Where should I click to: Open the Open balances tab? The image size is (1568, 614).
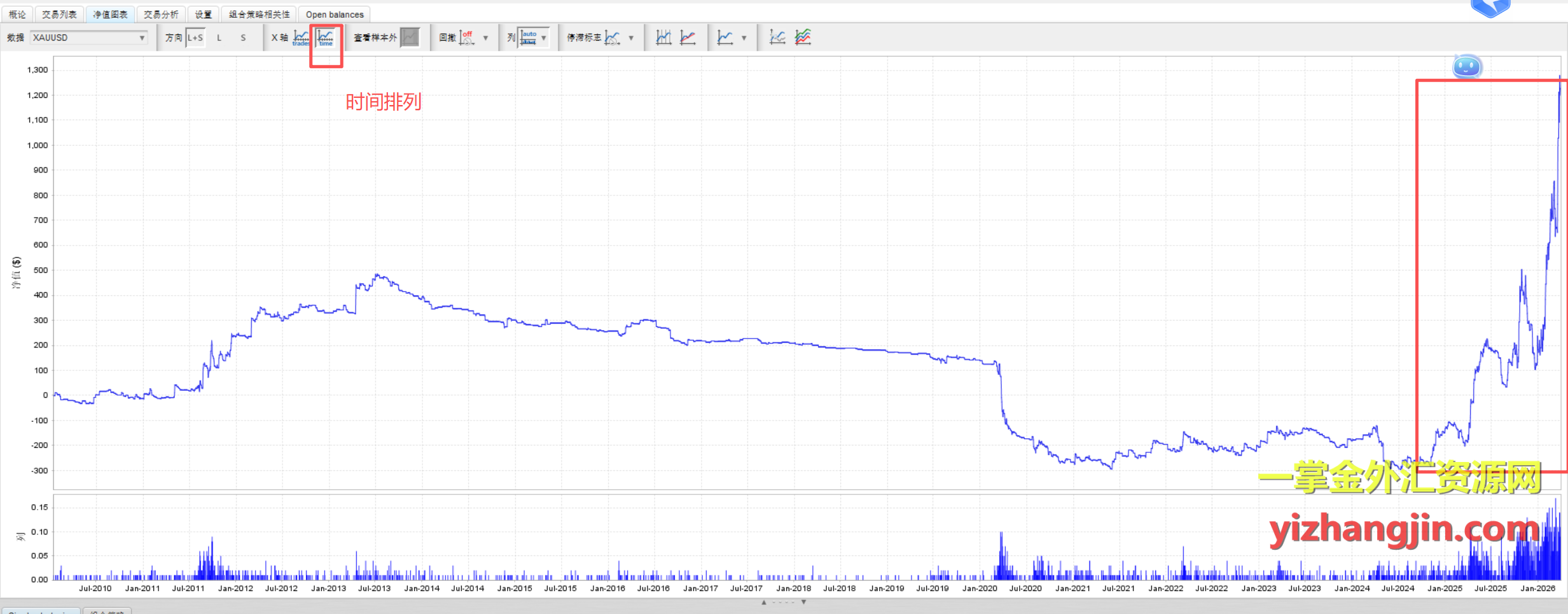(x=335, y=15)
